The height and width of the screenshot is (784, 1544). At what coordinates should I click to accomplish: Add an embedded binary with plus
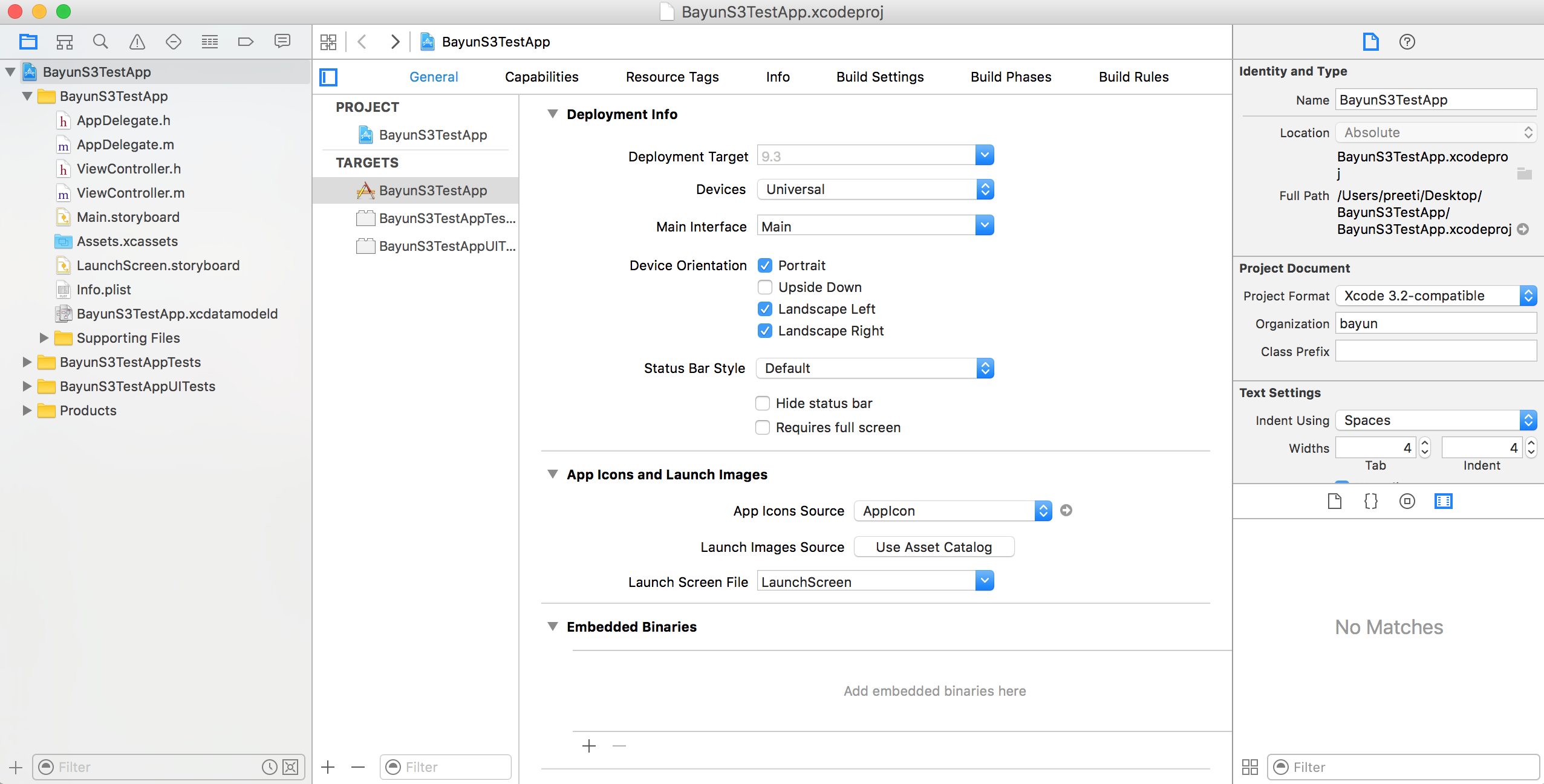[x=588, y=746]
